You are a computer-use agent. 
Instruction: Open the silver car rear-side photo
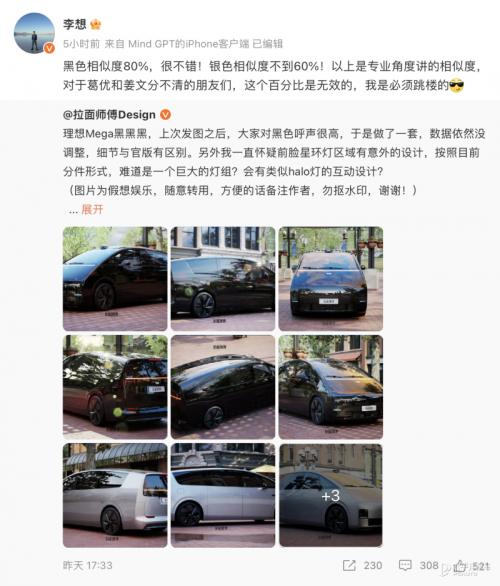[x=115, y=496]
